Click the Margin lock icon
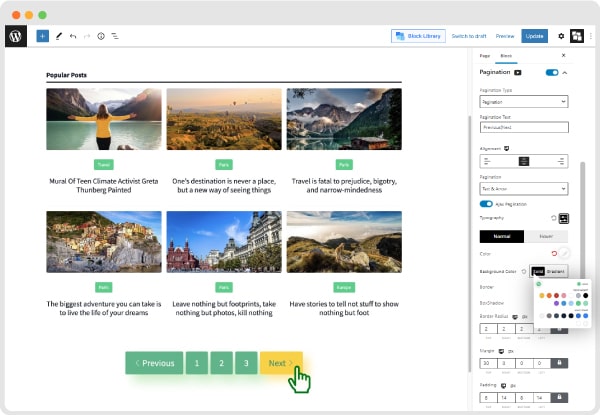 [559, 362]
